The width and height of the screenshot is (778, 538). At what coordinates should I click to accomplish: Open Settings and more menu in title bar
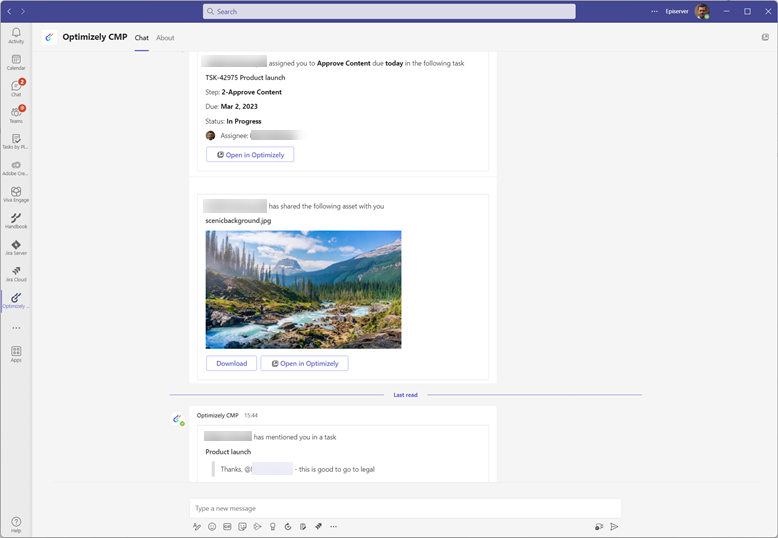(655, 11)
